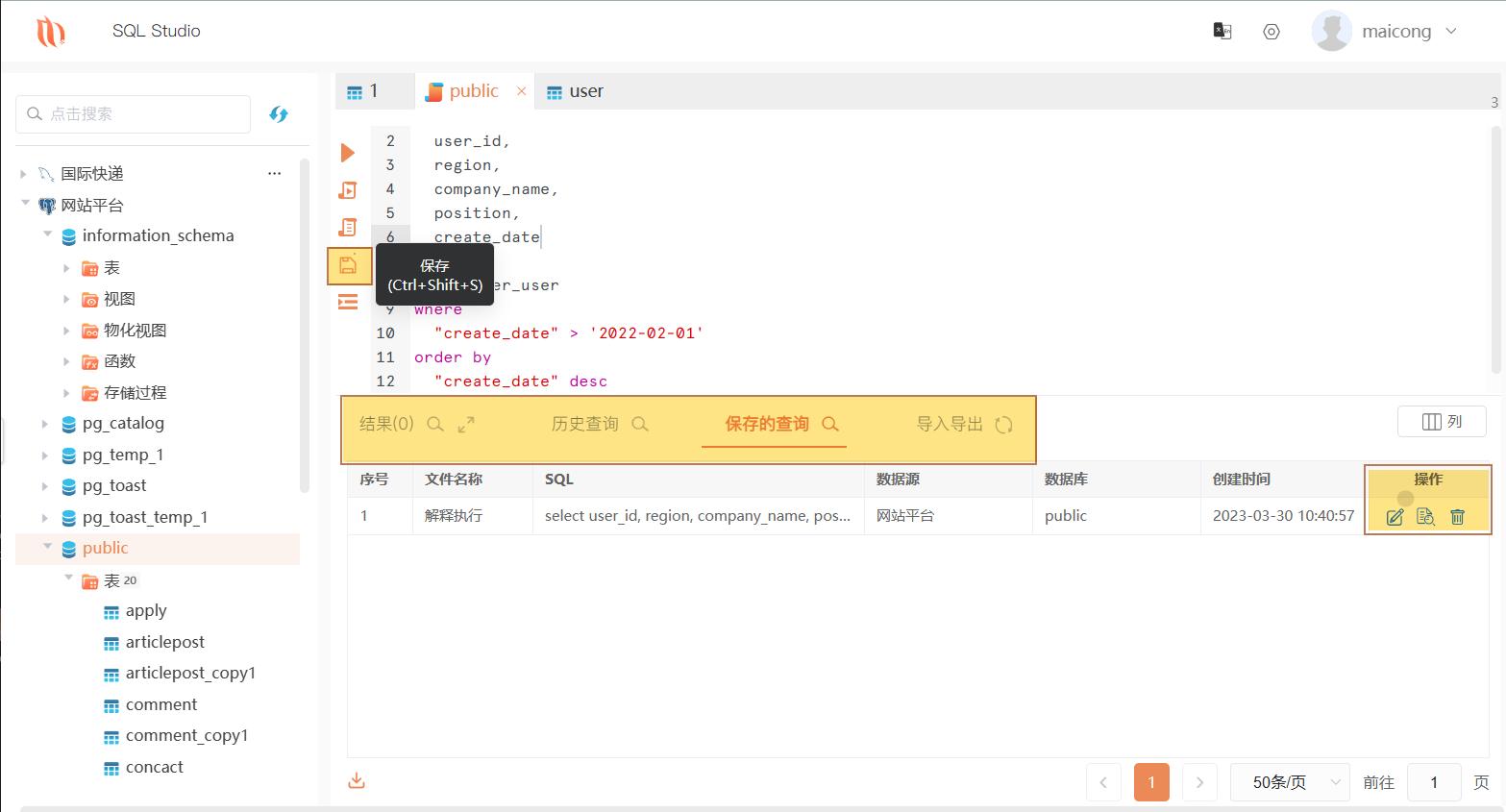Delete the saved query with the trash icon
This screenshot has width=1506, height=812.
click(1458, 516)
